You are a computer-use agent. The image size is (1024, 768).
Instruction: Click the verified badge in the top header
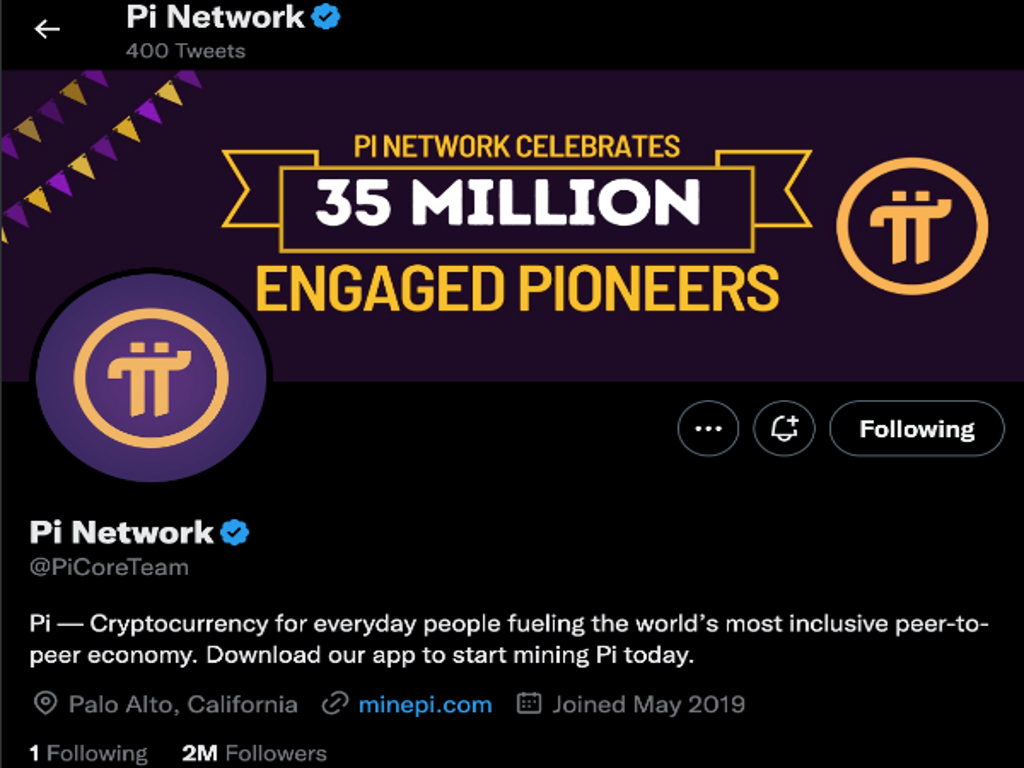tap(326, 17)
